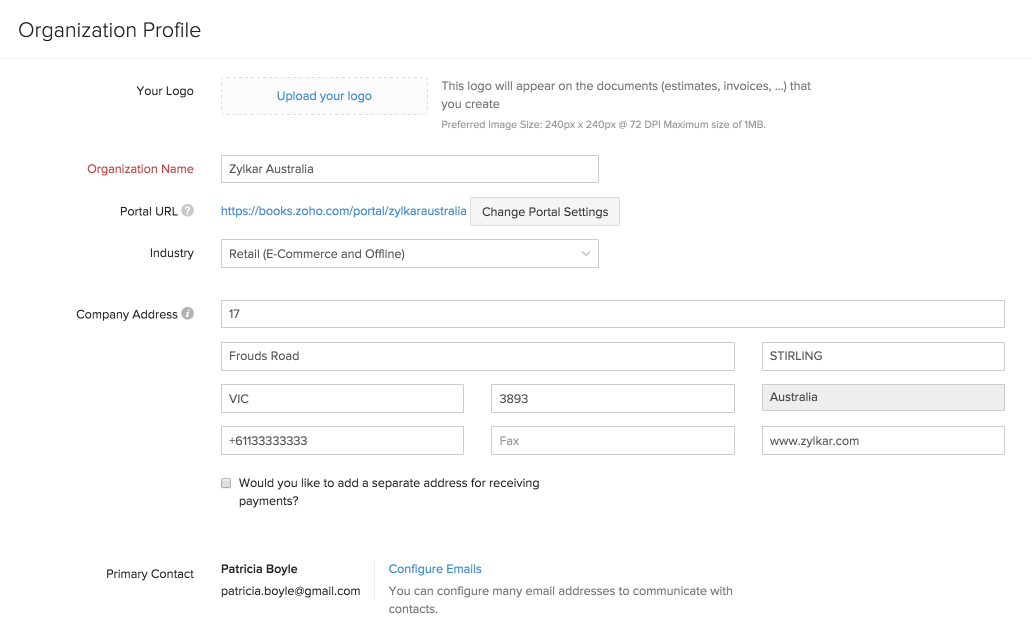
Task: Open the Industry dropdown
Action: point(409,253)
